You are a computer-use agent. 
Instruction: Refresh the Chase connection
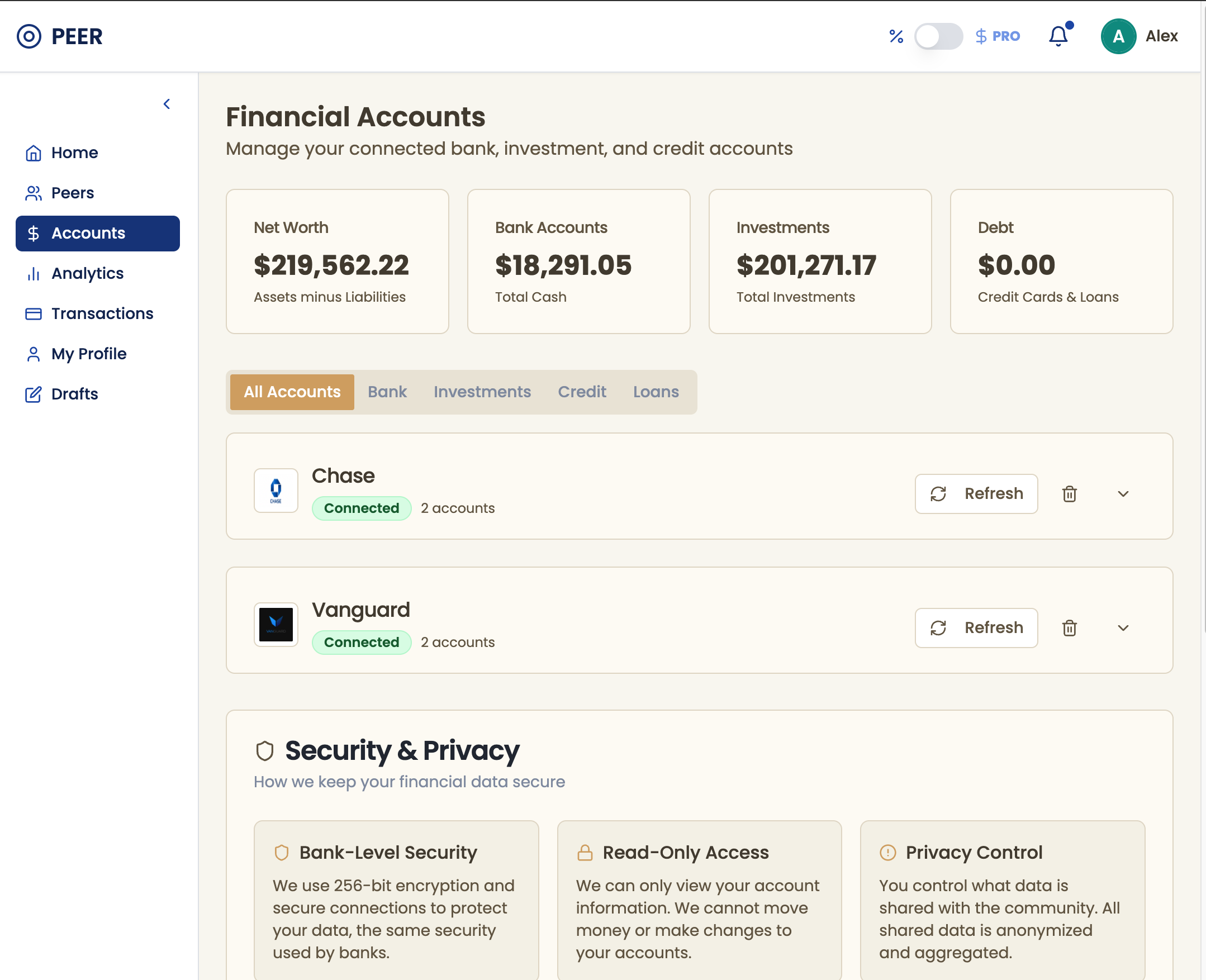[x=976, y=494]
